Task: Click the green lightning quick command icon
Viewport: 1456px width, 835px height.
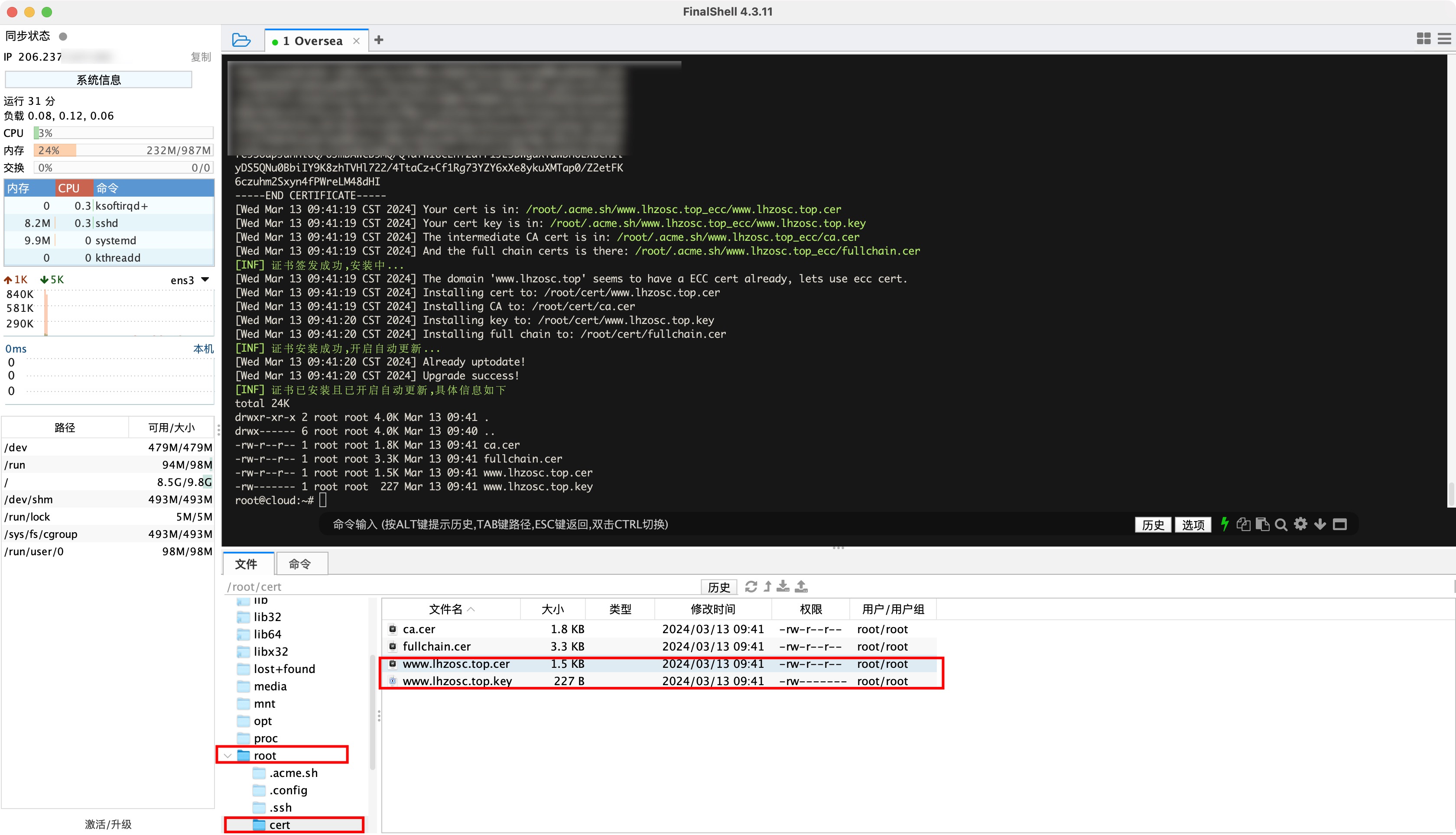Action: 1224,524
